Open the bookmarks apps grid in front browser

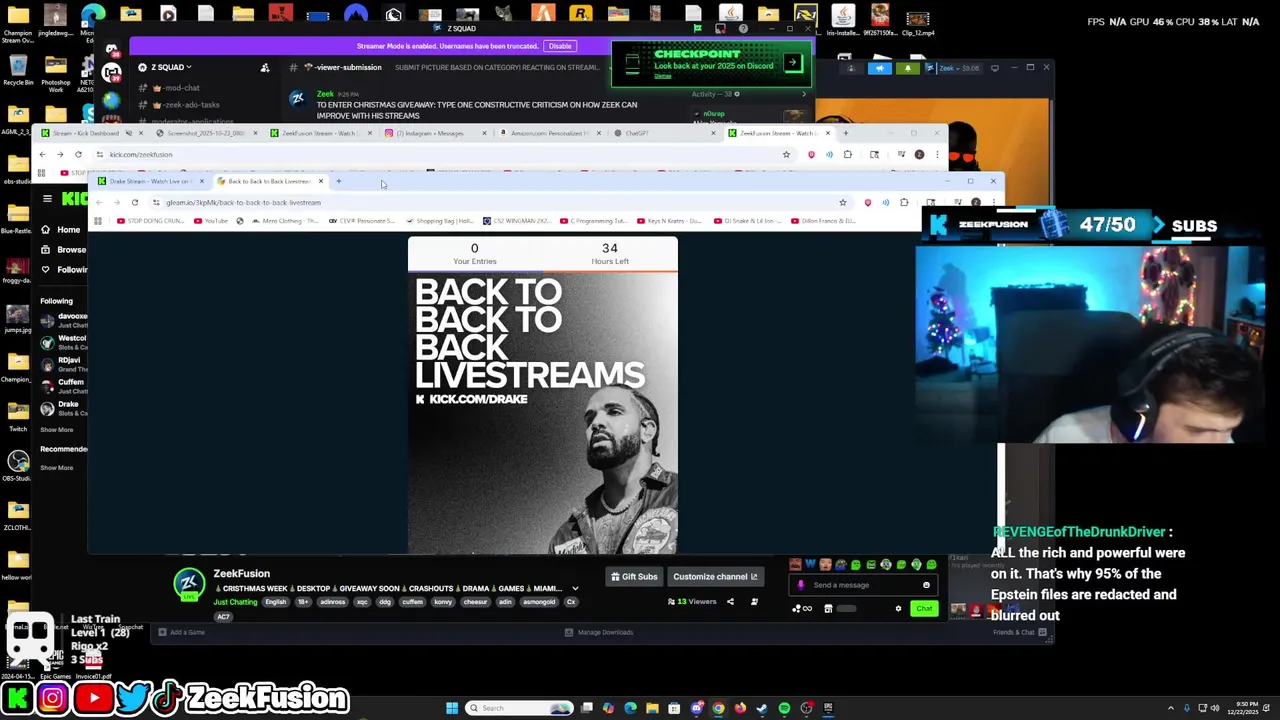98,221
